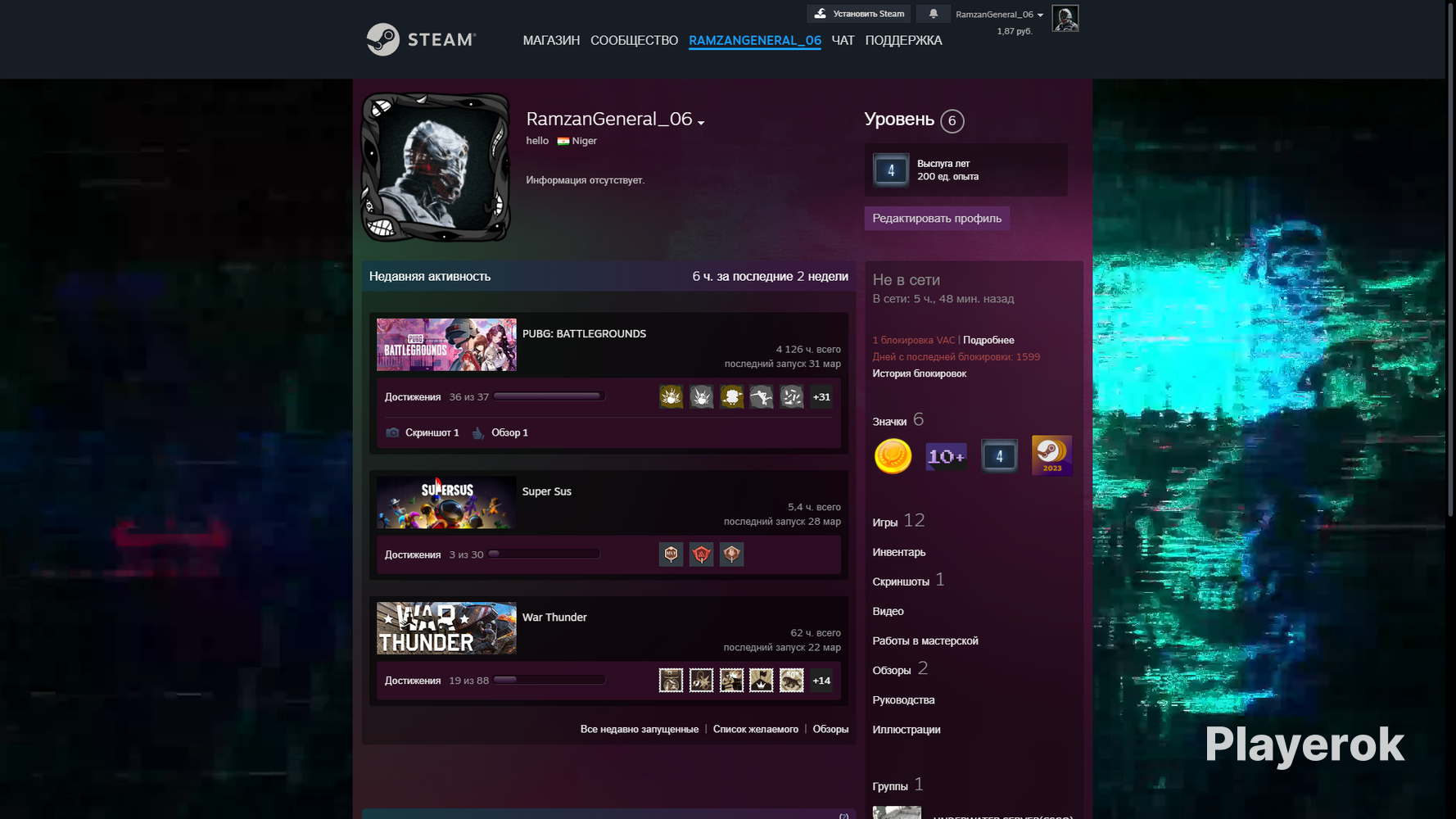The image size is (1456, 819).
Task: Click the second War Thunder achievement icon
Action: click(701, 681)
